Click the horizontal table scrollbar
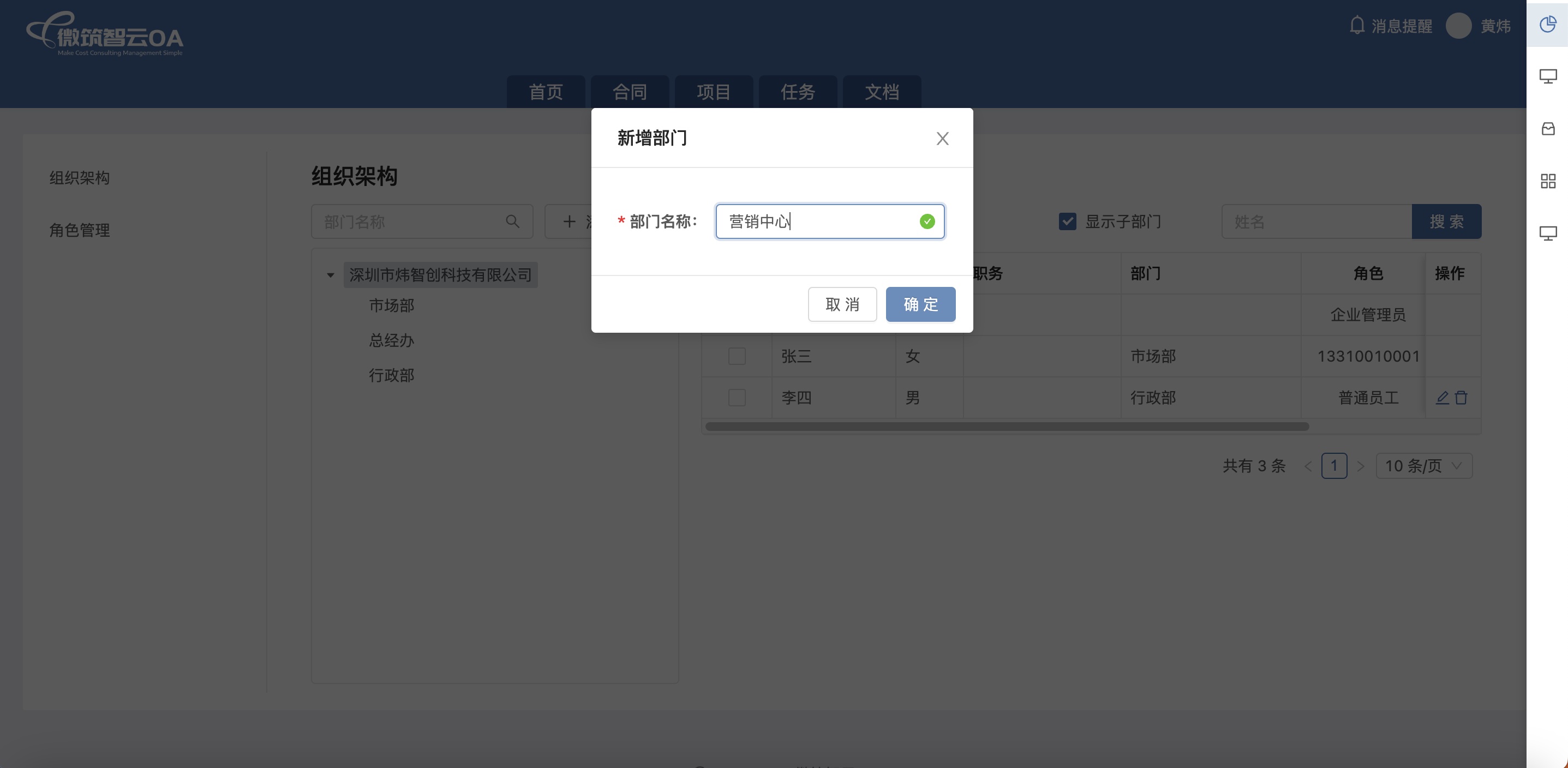Image resolution: width=1568 pixels, height=768 pixels. click(x=1006, y=427)
